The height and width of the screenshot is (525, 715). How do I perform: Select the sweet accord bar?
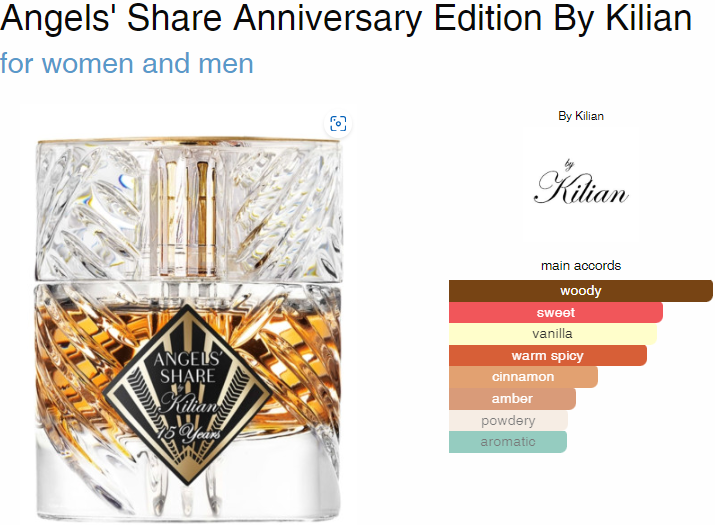(555, 312)
